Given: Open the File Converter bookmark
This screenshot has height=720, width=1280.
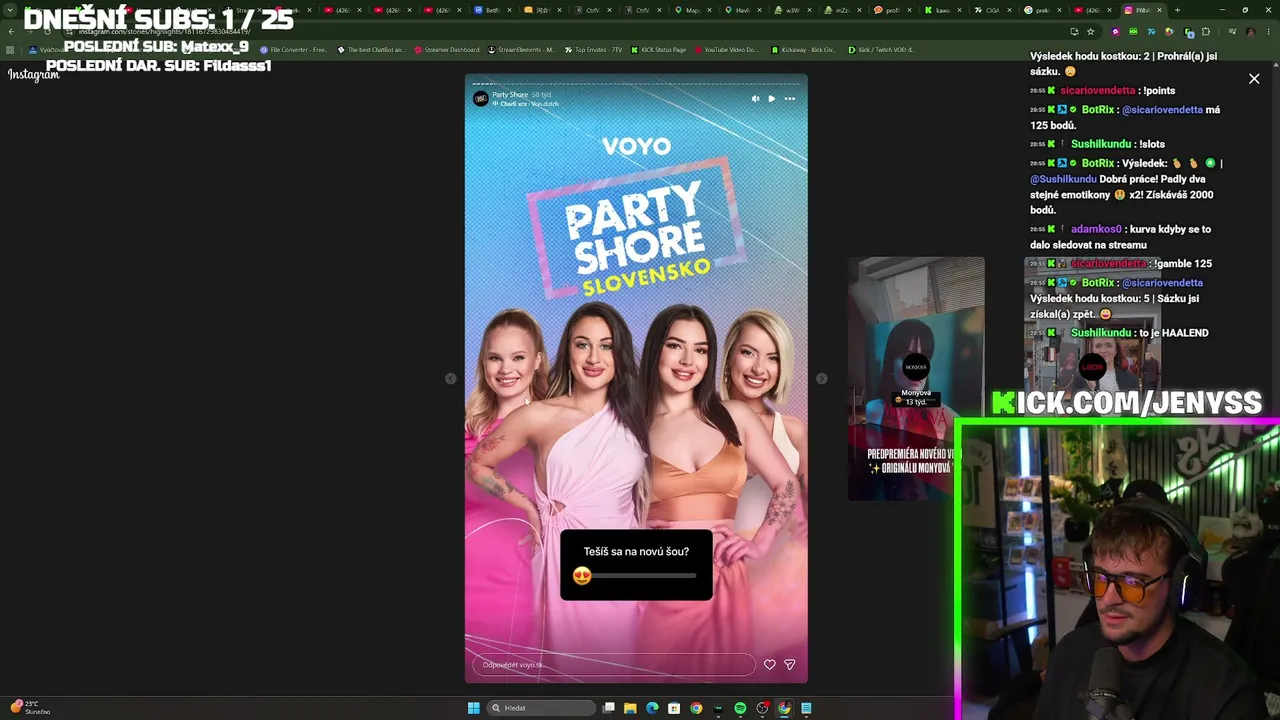Looking at the screenshot, I should point(293,50).
